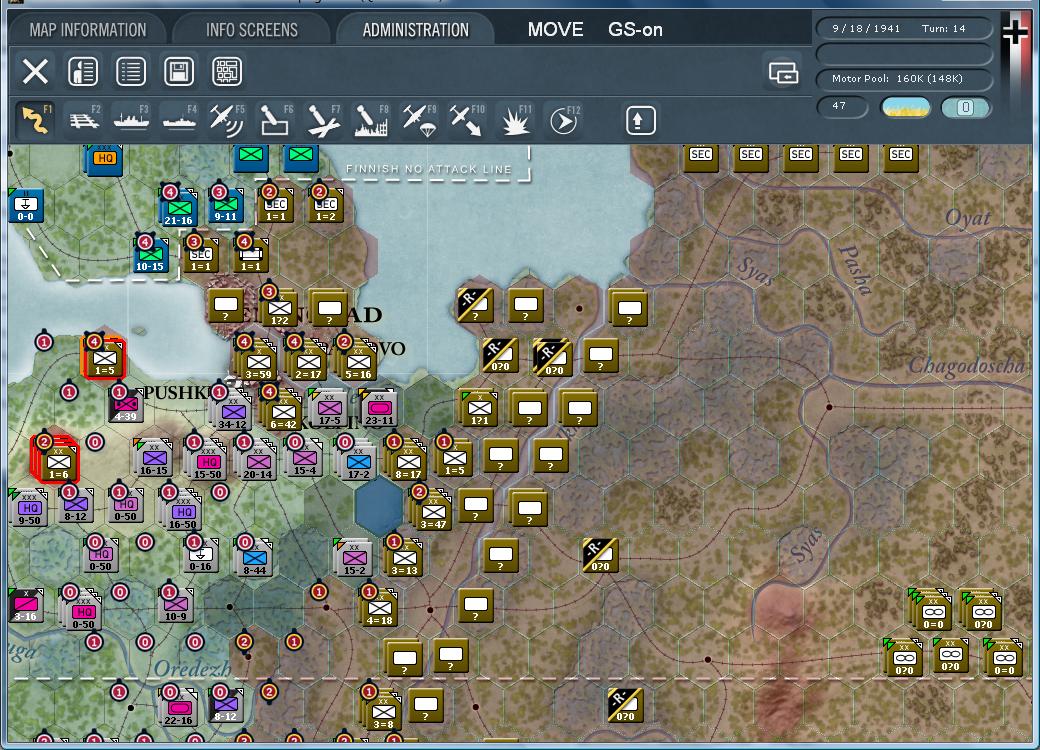1040x750 pixels.
Task: Open air reconnaissance mission mode (F5)
Action: coord(225,118)
